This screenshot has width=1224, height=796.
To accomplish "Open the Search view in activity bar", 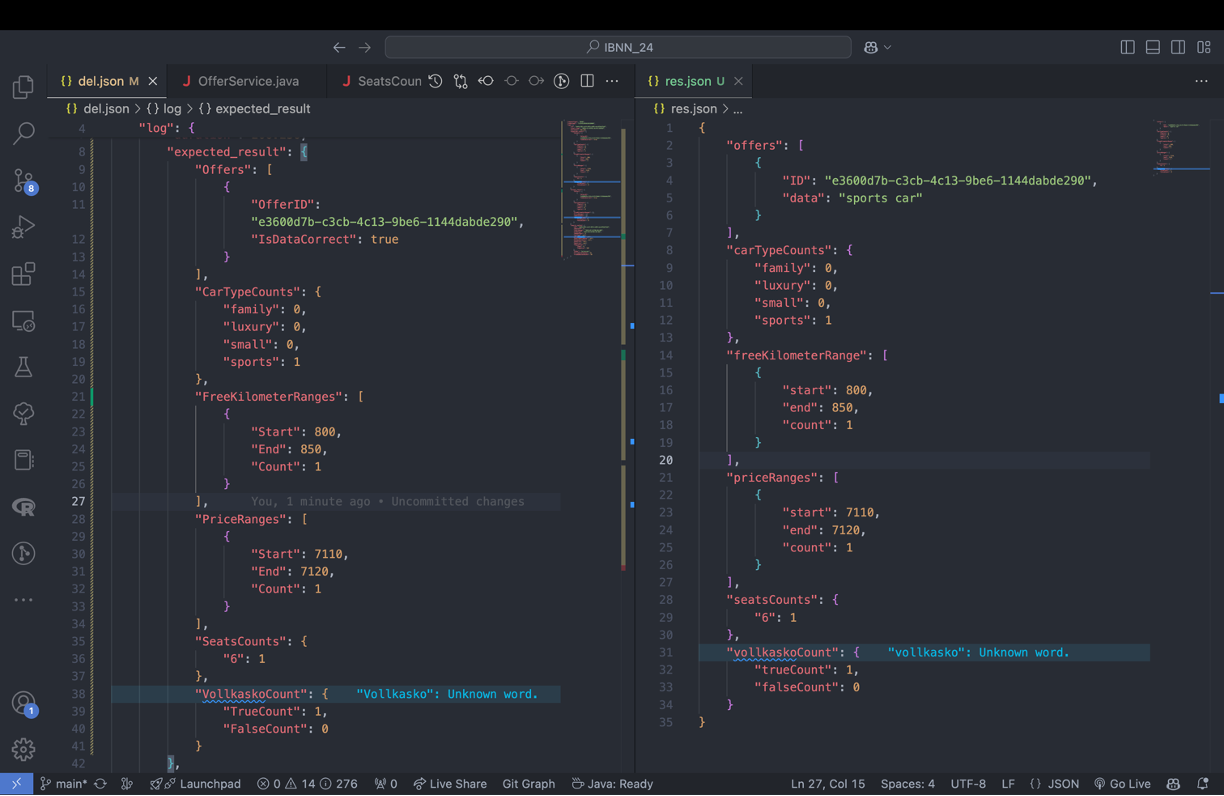I will tap(23, 133).
